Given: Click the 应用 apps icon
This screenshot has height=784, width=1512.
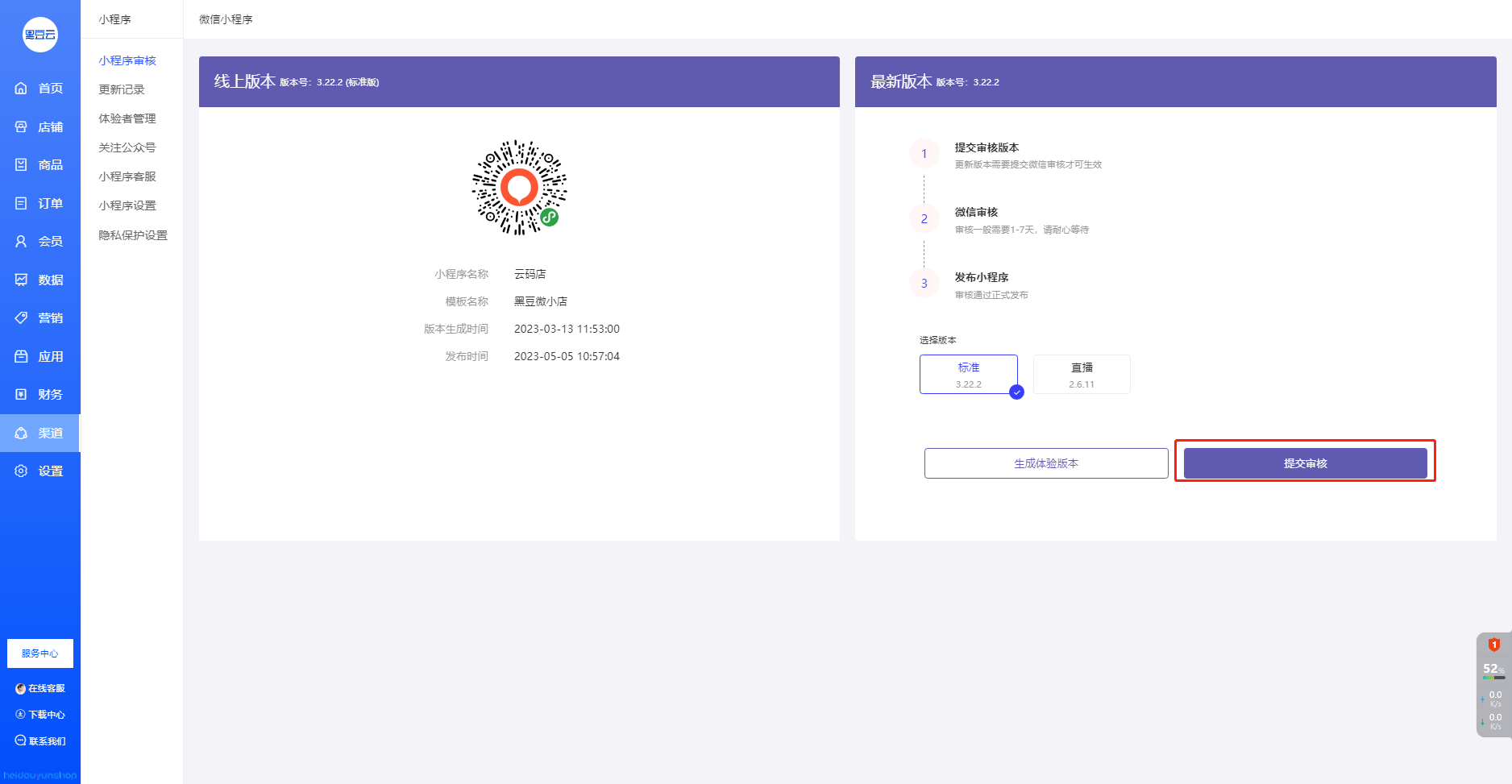Looking at the screenshot, I should (21, 357).
